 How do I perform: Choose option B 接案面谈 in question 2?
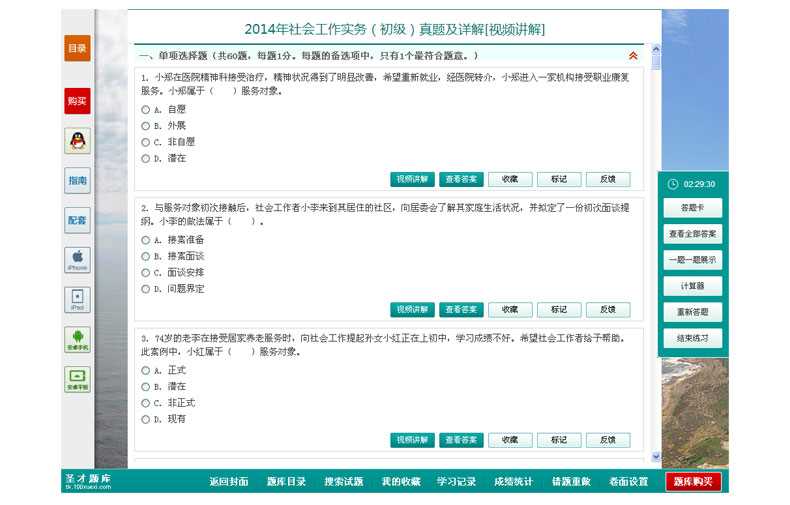pyautogui.click(x=146, y=256)
